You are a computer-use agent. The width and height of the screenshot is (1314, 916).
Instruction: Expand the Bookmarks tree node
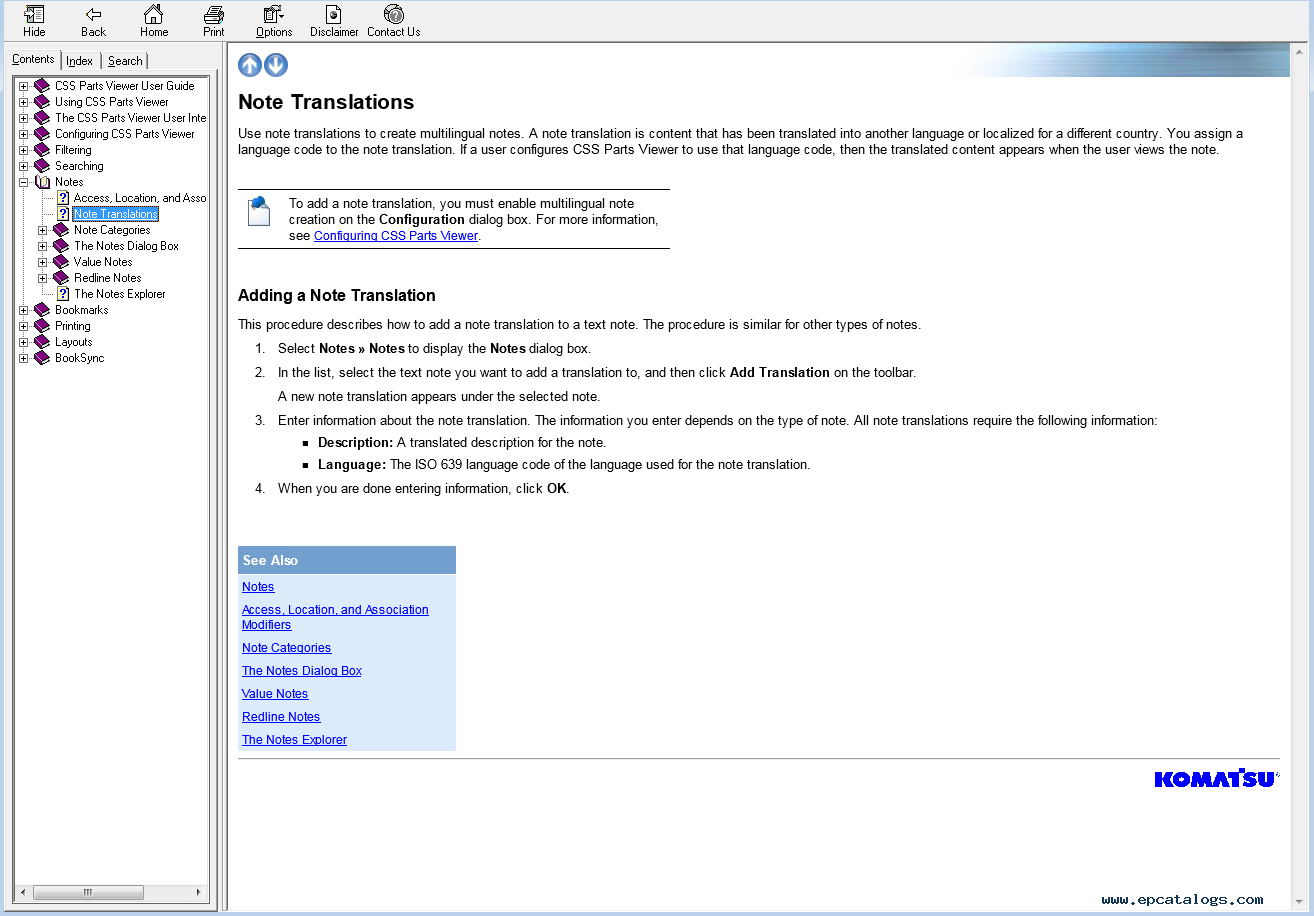pyautogui.click(x=24, y=310)
